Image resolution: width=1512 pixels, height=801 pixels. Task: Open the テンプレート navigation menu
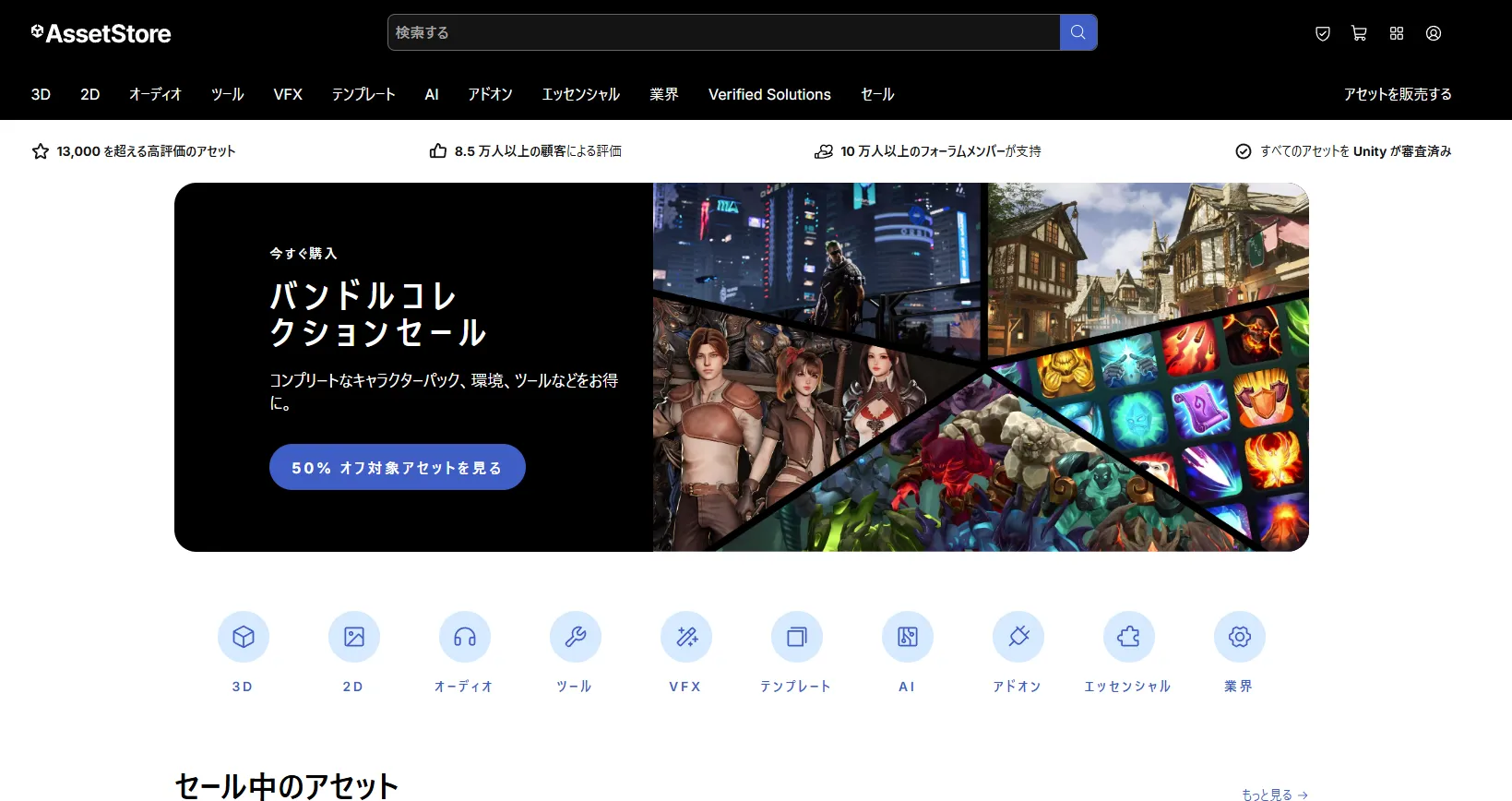coord(363,94)
